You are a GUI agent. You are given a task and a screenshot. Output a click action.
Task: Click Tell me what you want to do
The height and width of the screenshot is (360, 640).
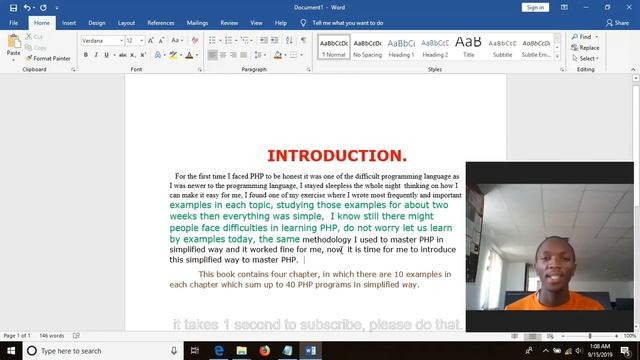347,23
